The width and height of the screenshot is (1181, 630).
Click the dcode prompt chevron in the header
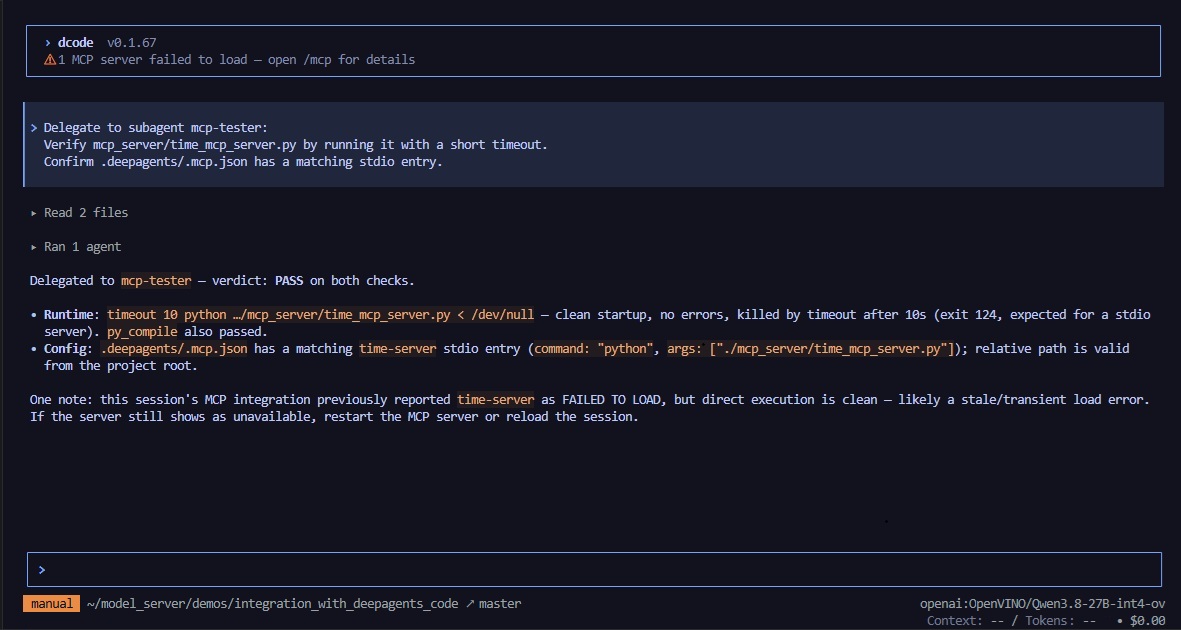coord(47,43)
